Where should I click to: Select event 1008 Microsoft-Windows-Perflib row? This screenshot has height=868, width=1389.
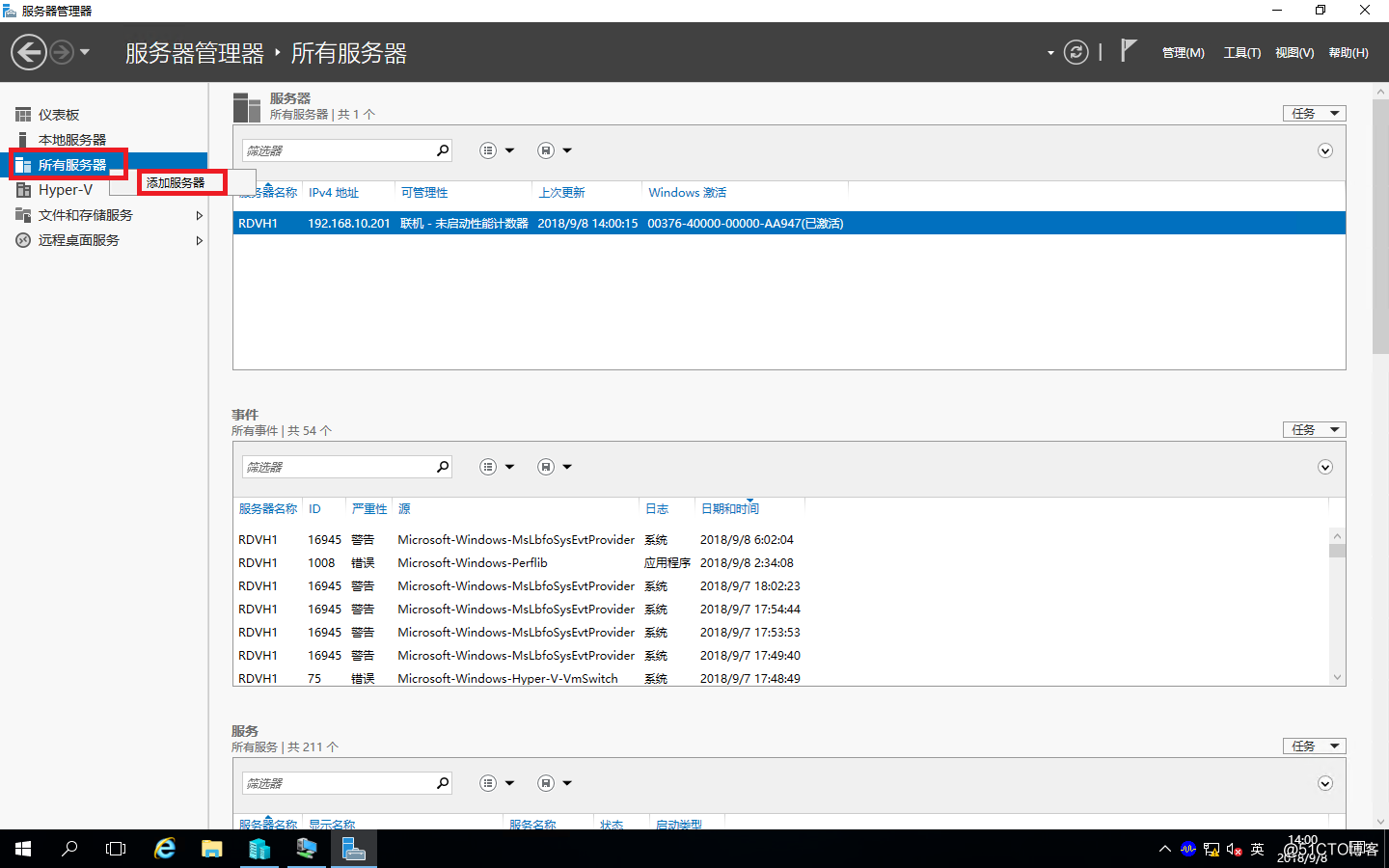click(x=781, y=563)
